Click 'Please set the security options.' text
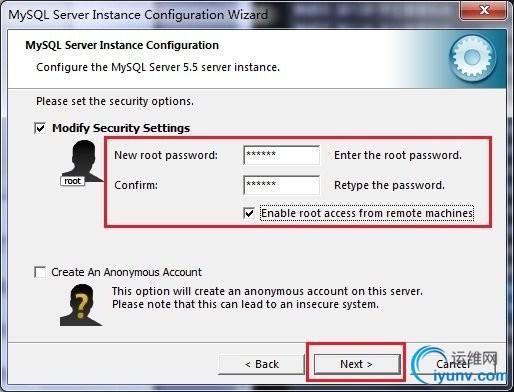Image resolution: width=514 pixels, height=392 pixels. pyautogui.click(x=115, y=101)
